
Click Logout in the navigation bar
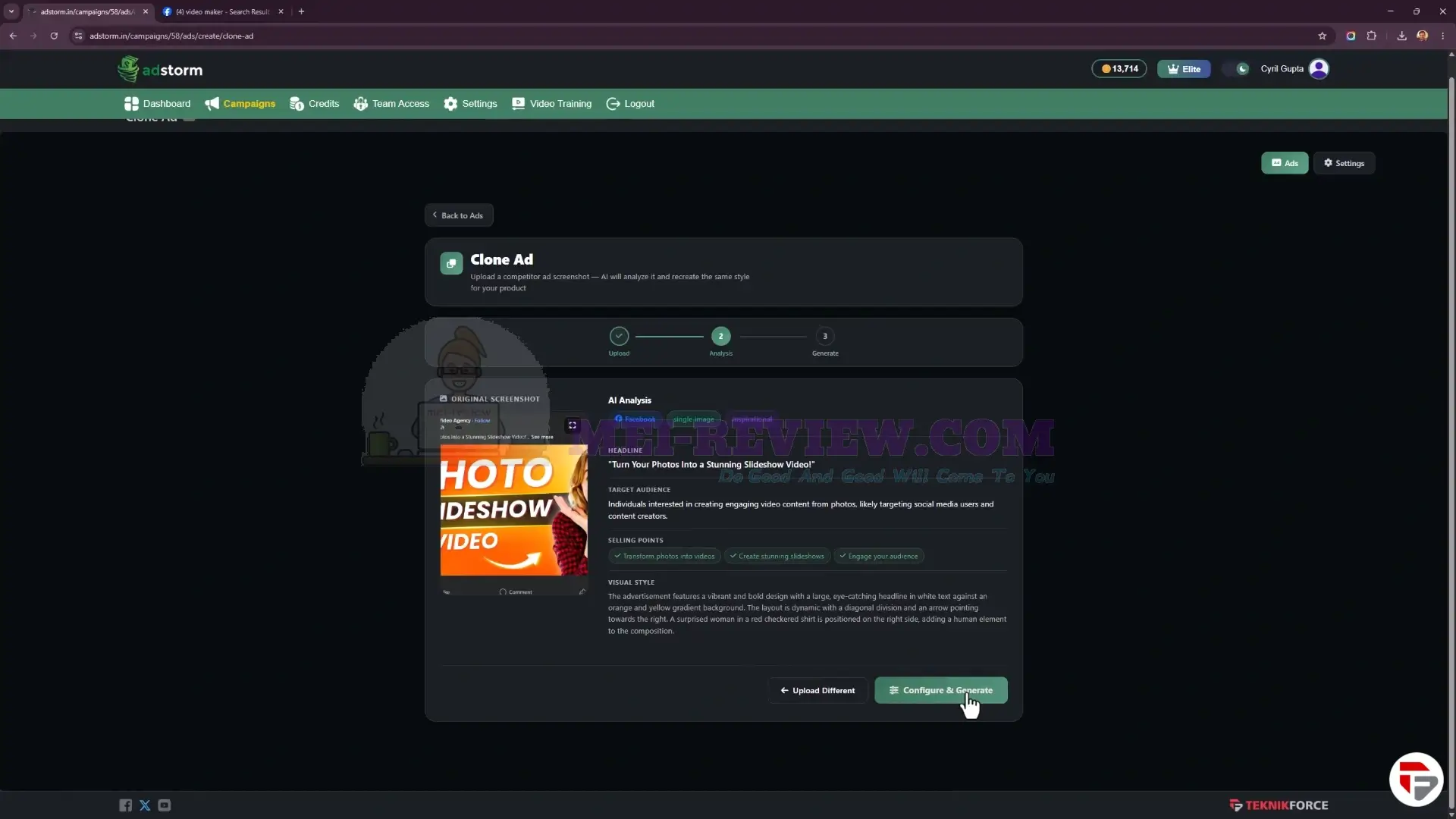click(x=630, y=104)
